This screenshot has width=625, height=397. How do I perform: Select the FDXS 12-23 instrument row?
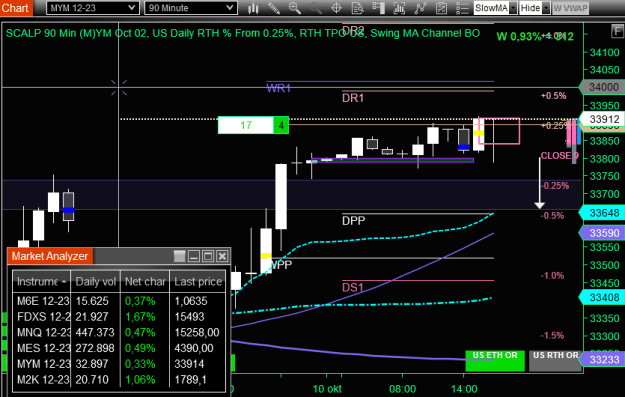[x=119, y=316]
